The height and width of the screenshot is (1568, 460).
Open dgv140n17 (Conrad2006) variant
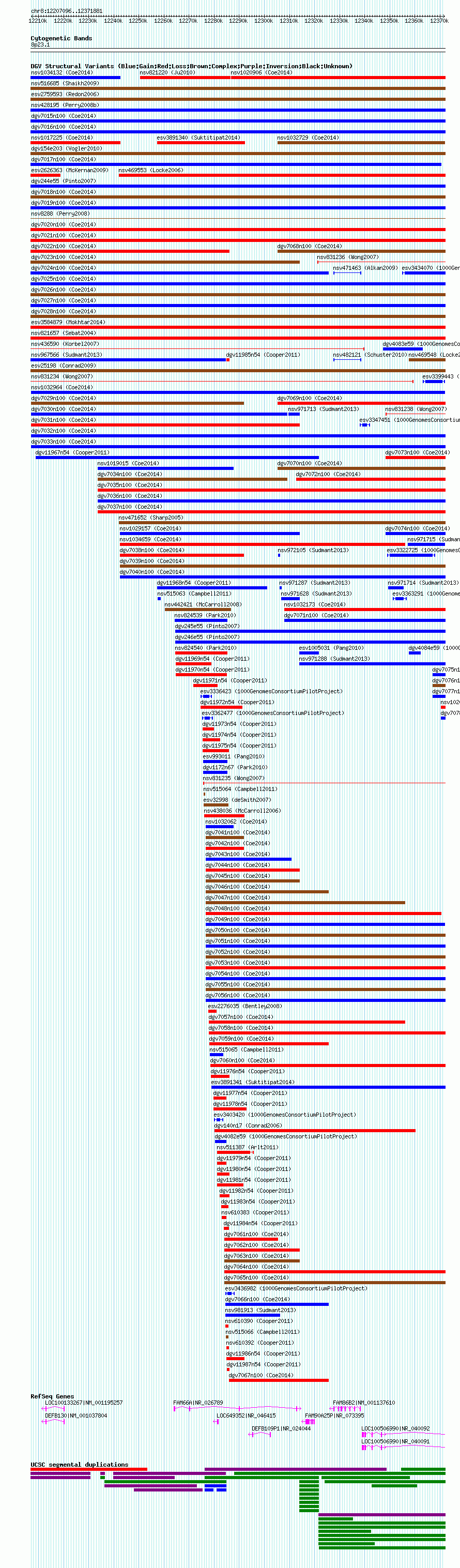coord(248,1125)
